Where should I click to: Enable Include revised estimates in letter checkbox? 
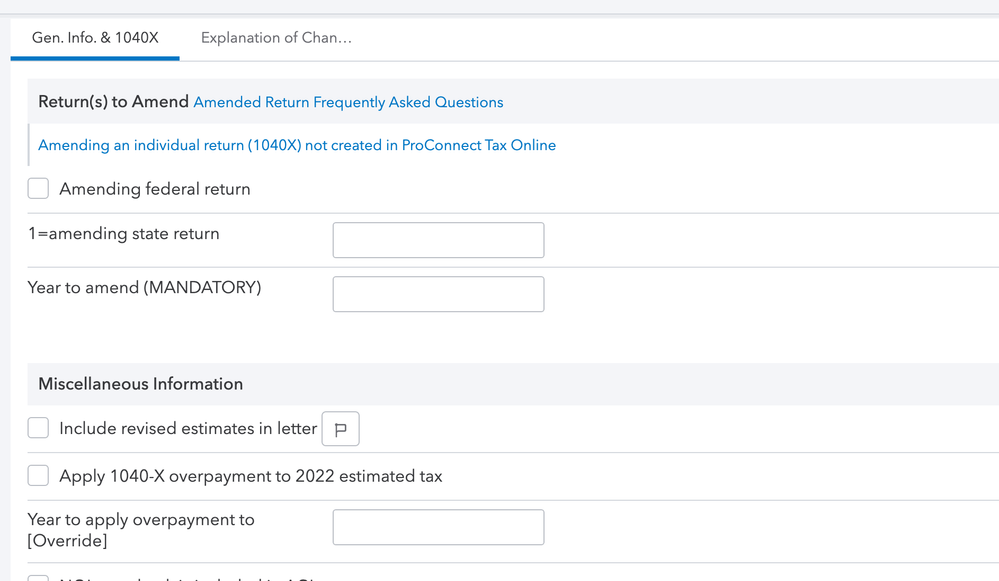tap(38, 428)
